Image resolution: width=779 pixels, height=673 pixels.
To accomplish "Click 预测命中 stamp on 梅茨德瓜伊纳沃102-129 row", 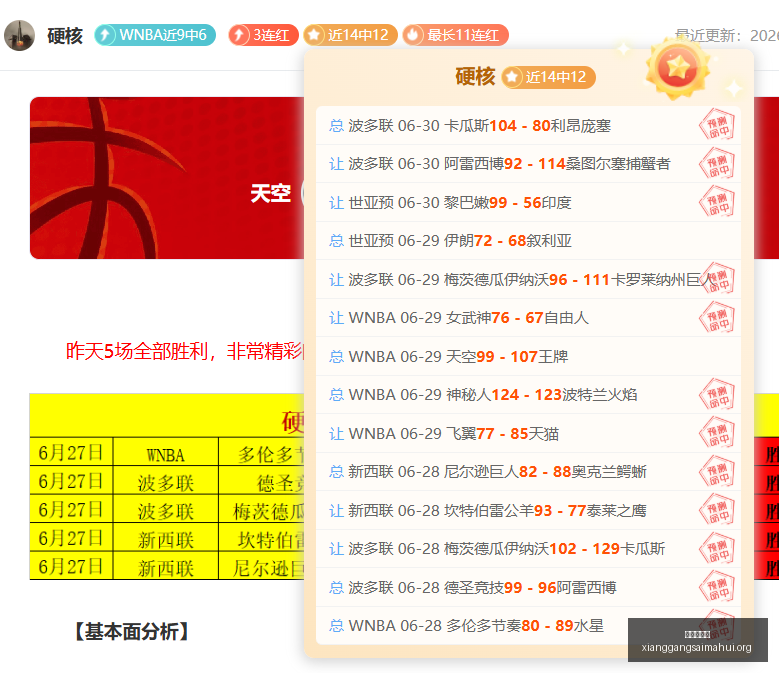I will tap(717, 548).
